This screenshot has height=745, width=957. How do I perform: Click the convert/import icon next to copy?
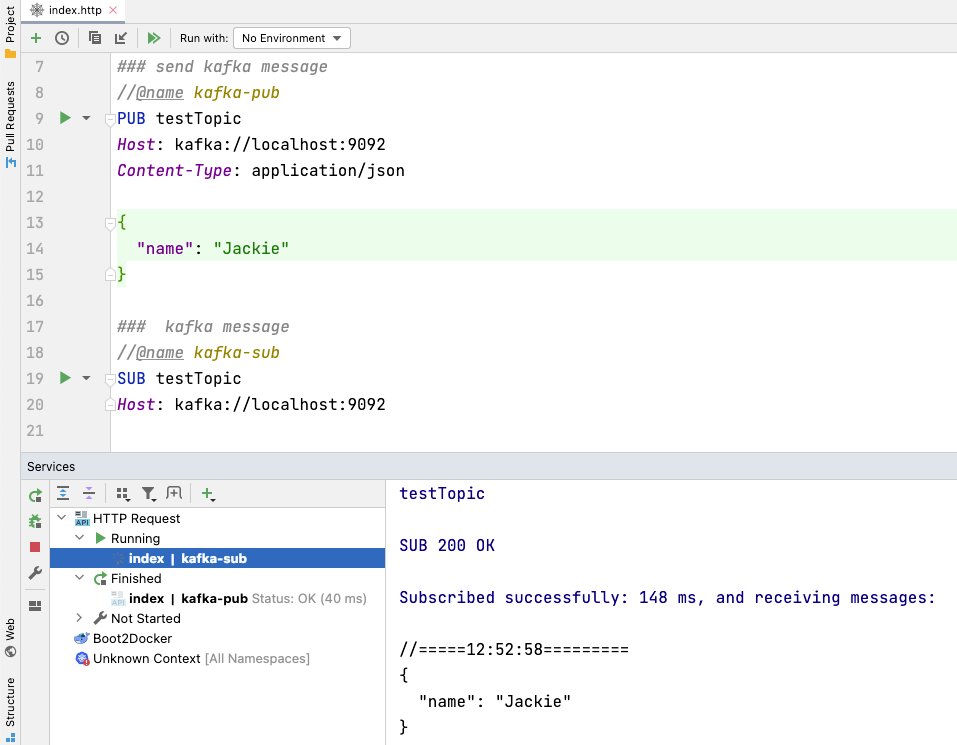[121, 38]
